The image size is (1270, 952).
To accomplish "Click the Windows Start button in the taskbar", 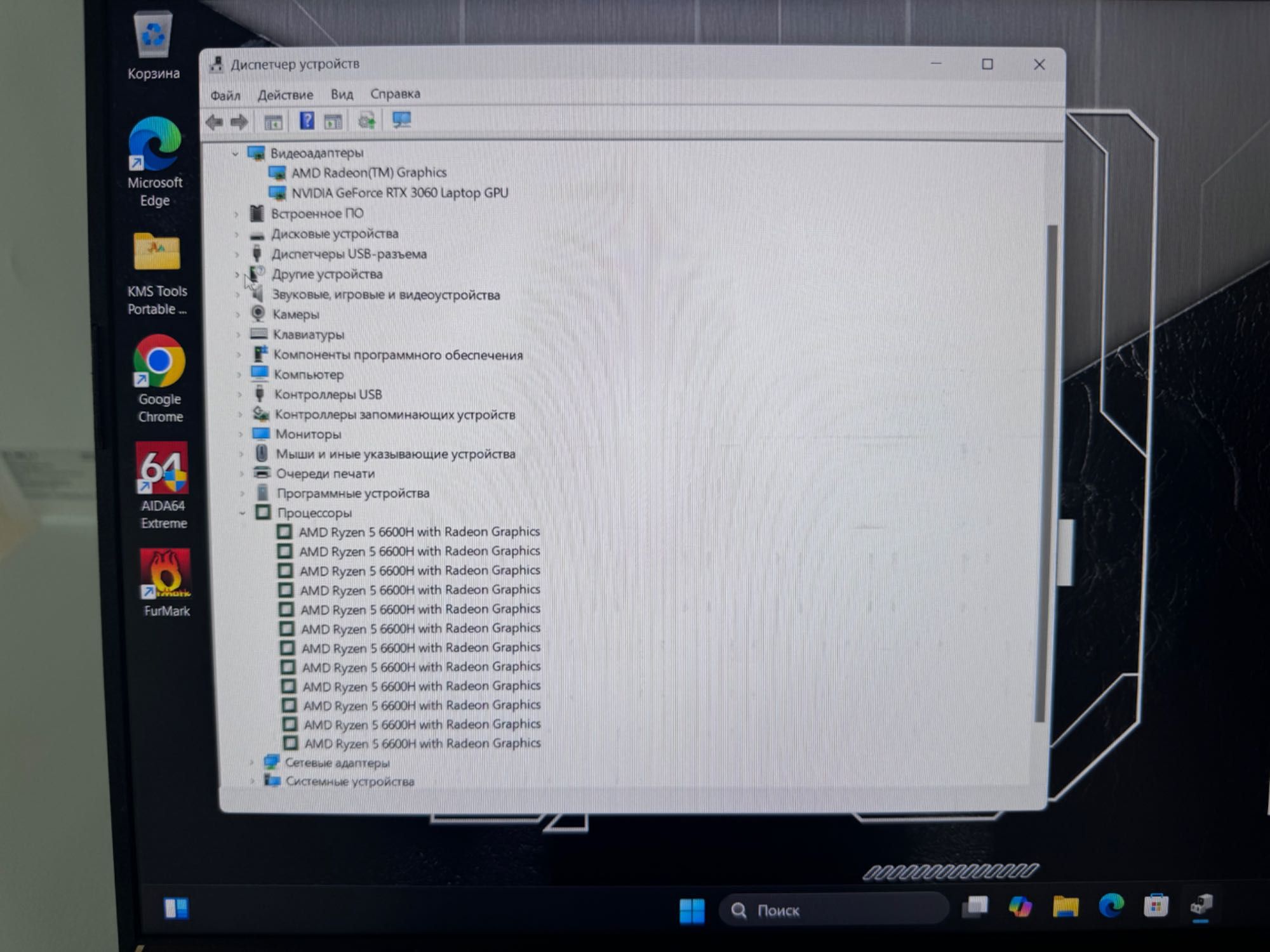I will [x=692, y=911].
